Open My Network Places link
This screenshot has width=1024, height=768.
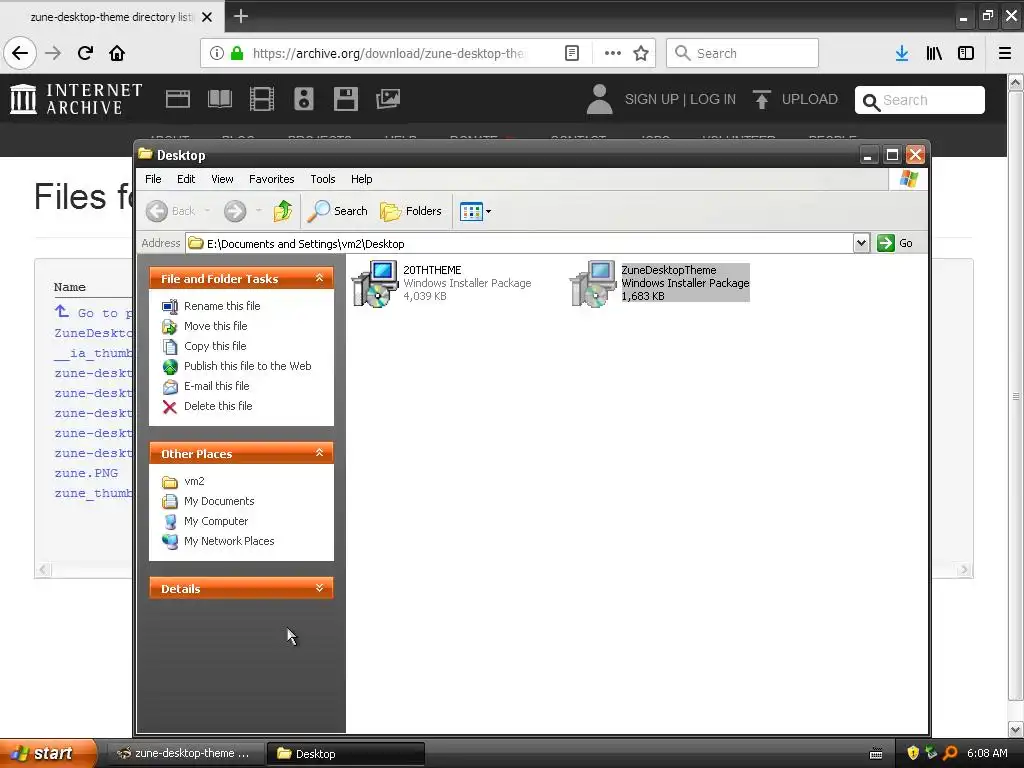point(229,541)
